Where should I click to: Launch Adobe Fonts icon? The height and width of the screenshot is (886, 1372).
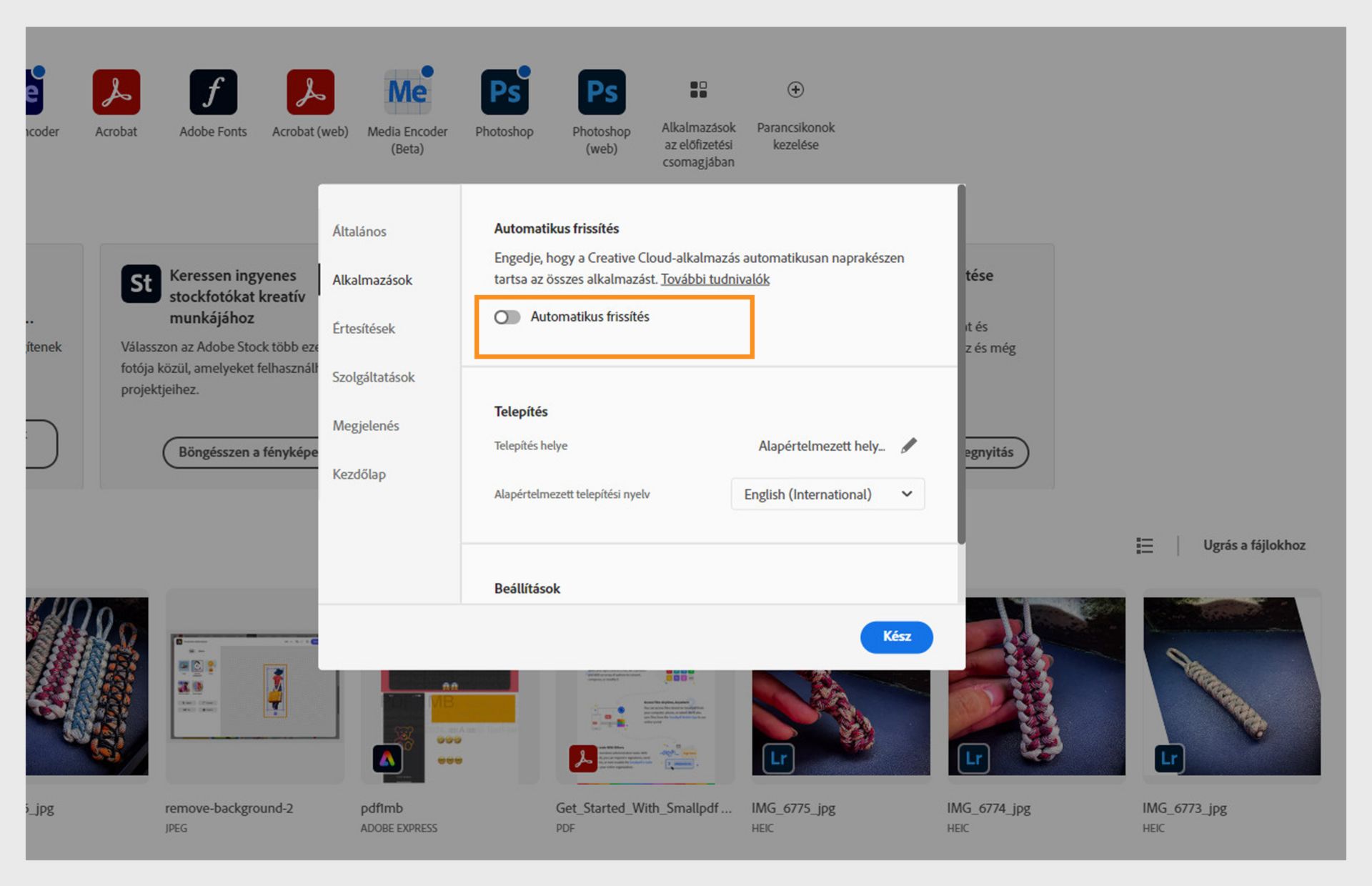coord(213,92)
